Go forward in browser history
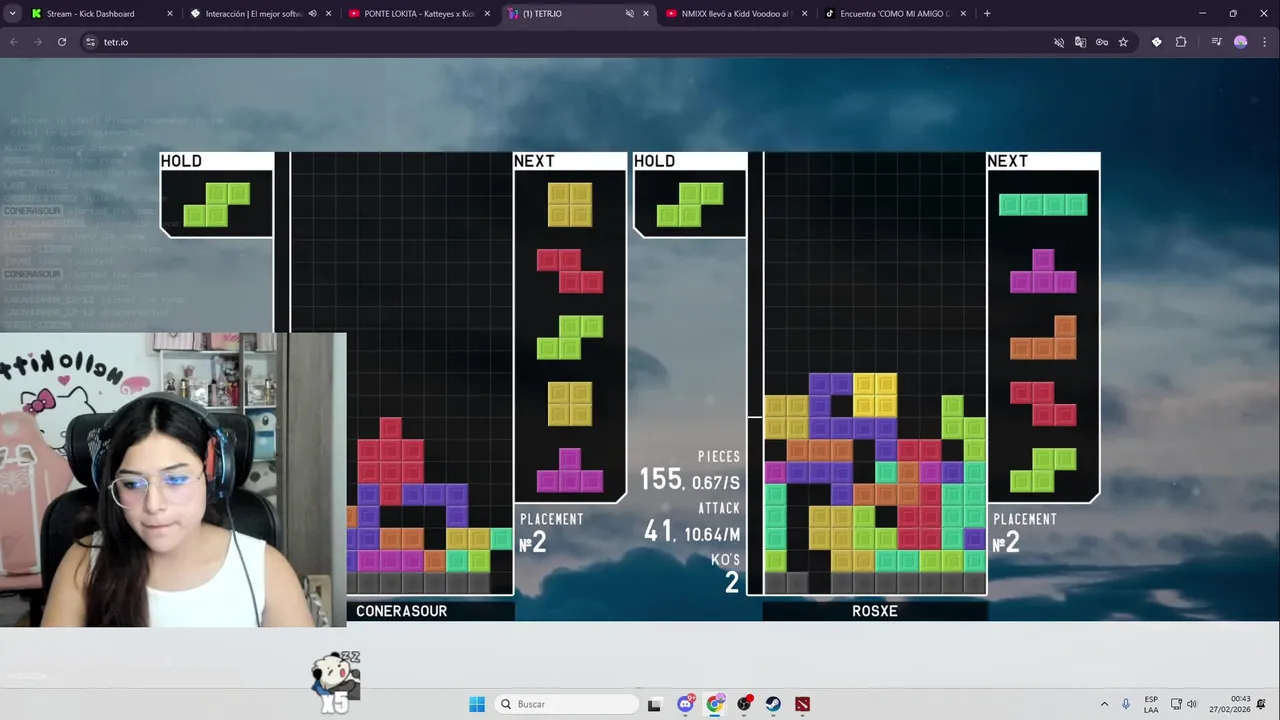 (x=37, y=42)
